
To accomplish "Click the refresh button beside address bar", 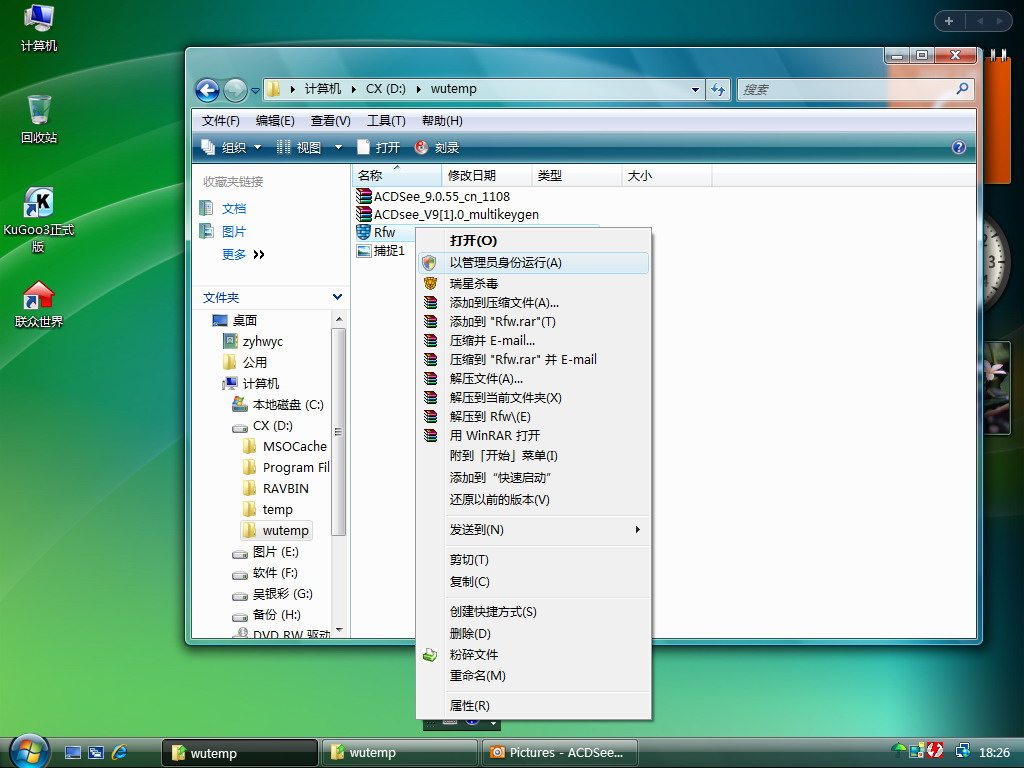I will click(x=718, y=89).
